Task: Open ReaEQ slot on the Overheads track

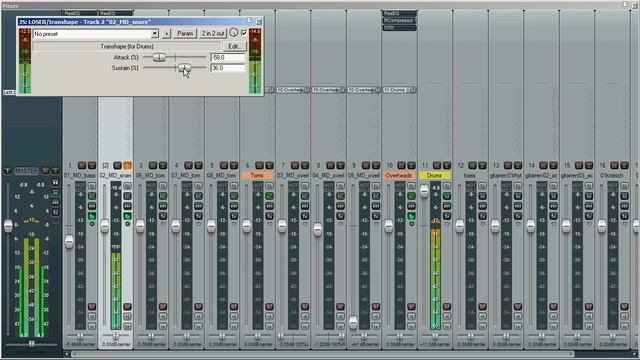Action: (x=400, y=13)
